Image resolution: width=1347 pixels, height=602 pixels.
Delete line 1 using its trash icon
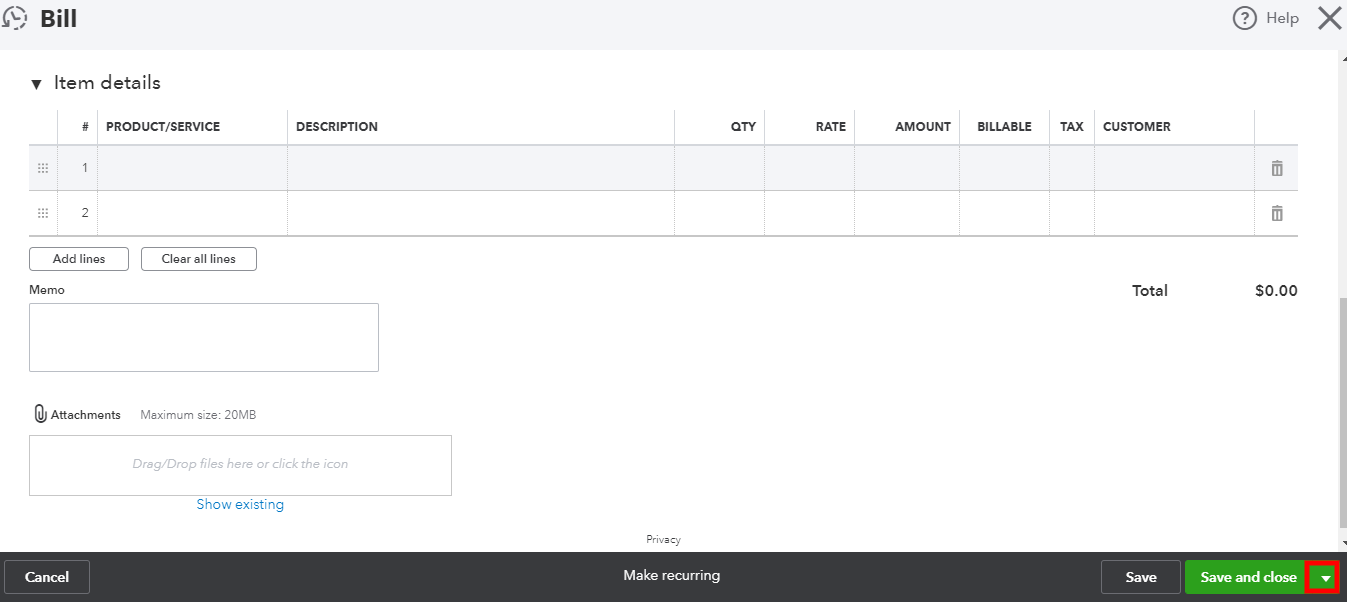(x=1276, y=167)
